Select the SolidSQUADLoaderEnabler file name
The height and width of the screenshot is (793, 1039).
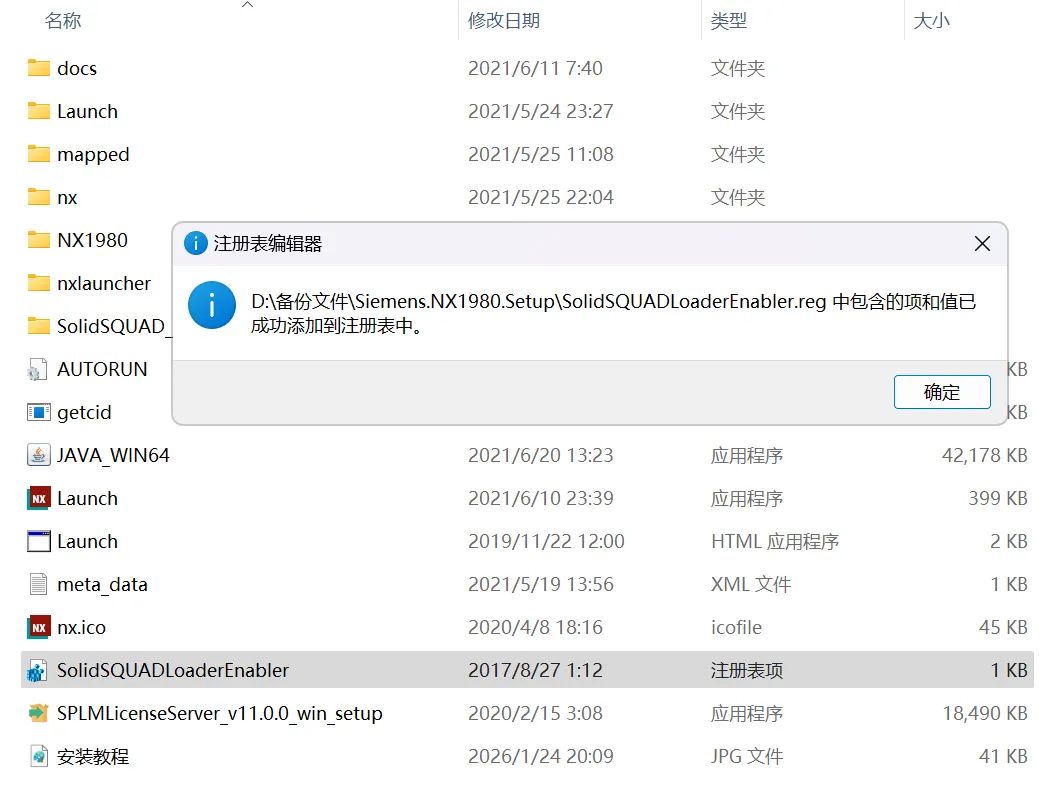pos(173,670)
